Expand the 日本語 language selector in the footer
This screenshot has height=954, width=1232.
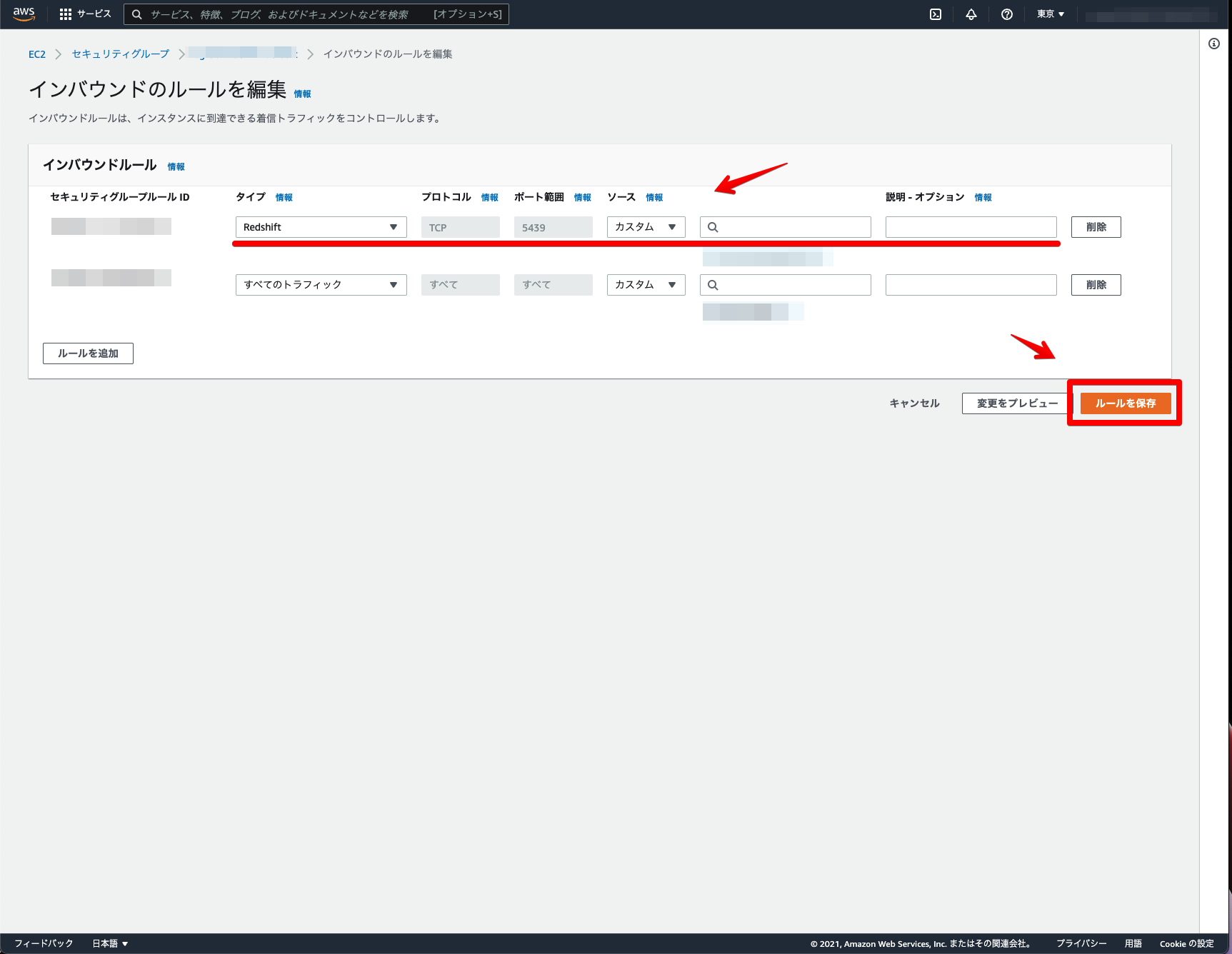tap(109, 943)
